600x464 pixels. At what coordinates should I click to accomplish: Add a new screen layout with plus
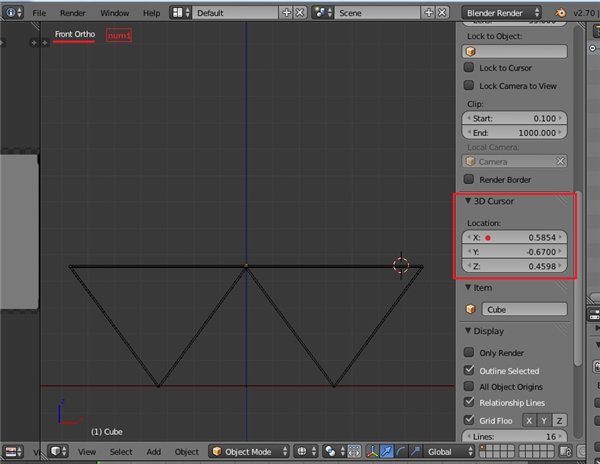[287, 14]
